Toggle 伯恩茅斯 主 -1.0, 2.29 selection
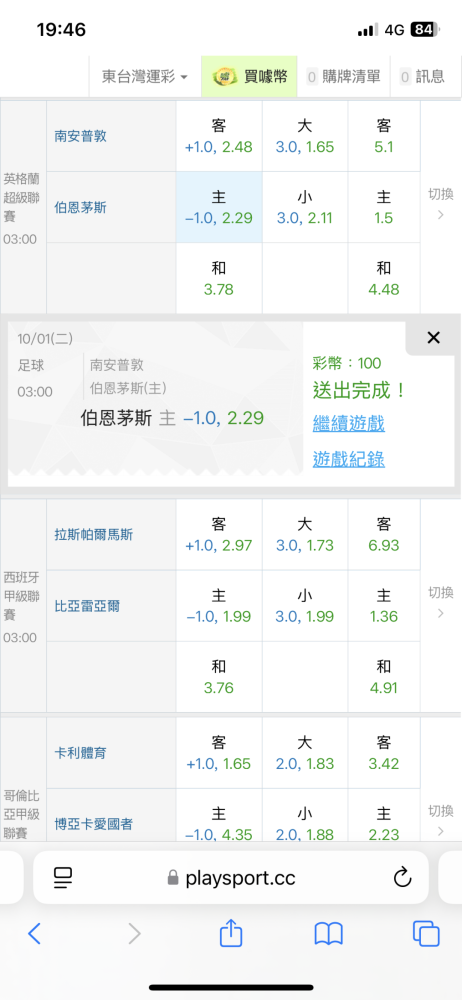 219,207
